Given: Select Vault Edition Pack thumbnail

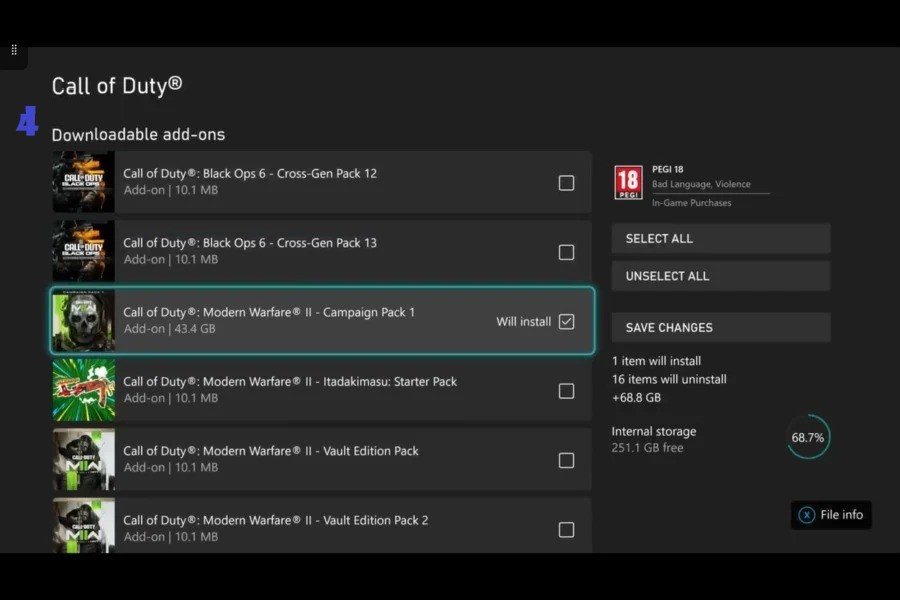Looking at the screenshot, I should tap(83, 459).
